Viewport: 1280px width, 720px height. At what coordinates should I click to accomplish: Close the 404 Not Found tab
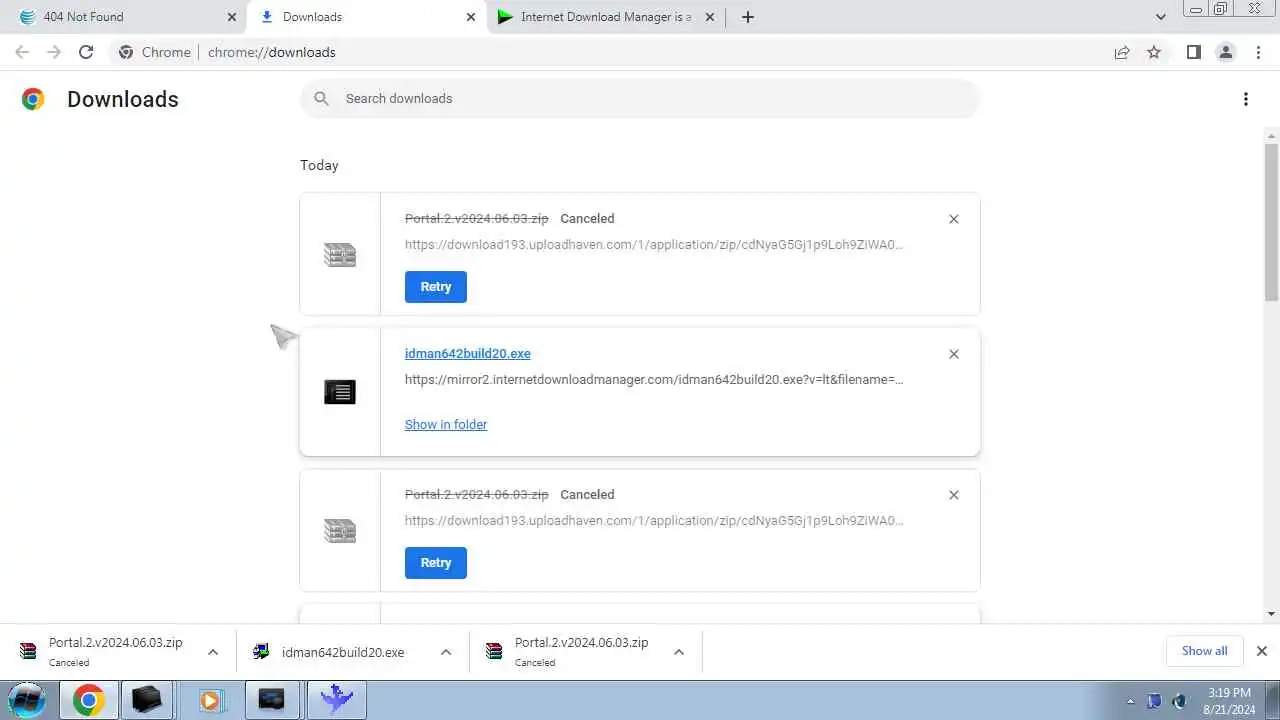point(232,17)
